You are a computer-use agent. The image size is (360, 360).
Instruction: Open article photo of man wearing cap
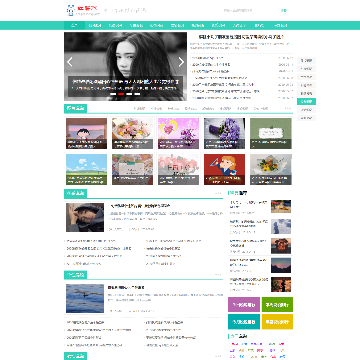[x=85, y=217]
